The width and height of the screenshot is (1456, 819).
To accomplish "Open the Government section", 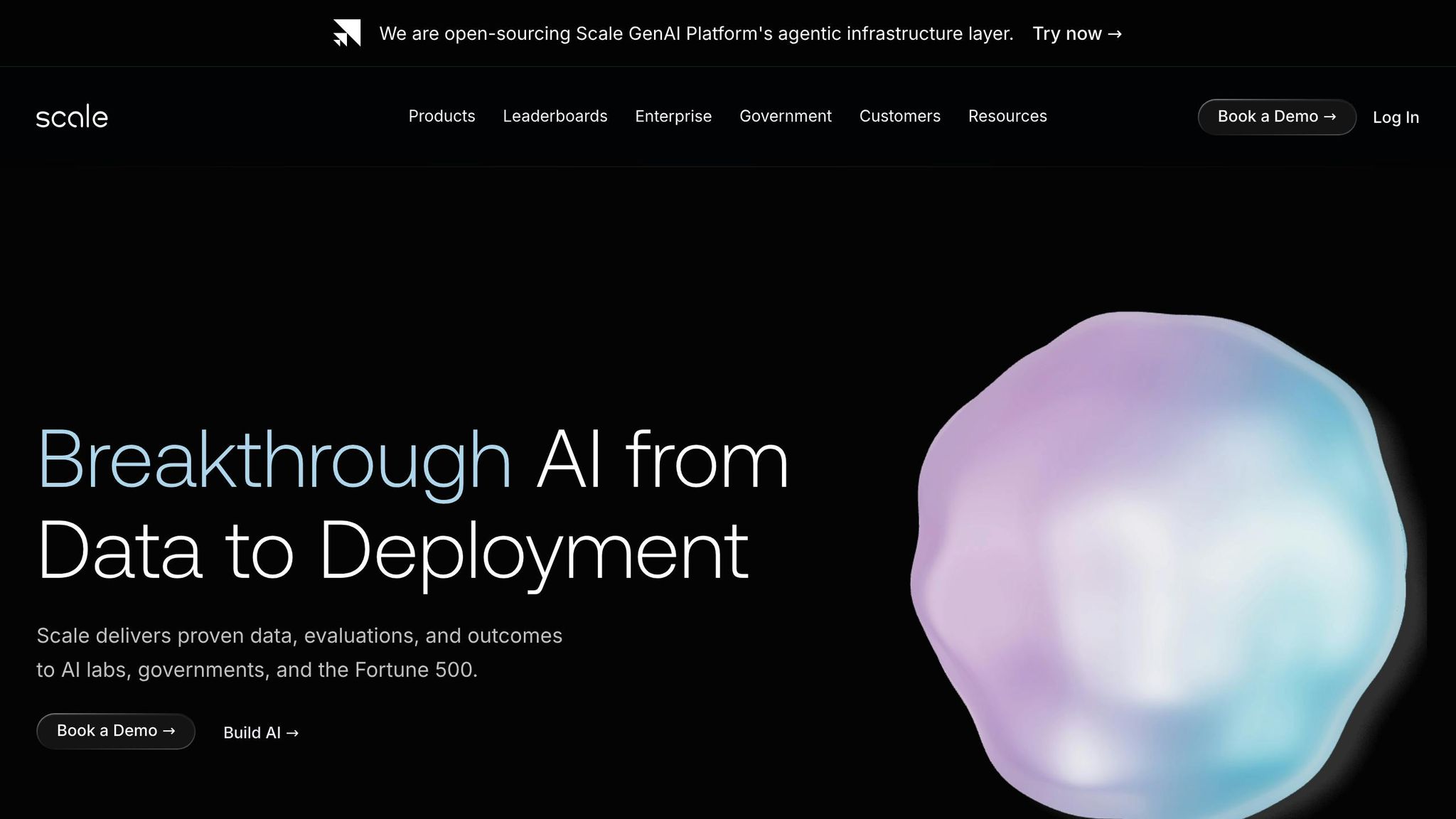I will 786,116.
